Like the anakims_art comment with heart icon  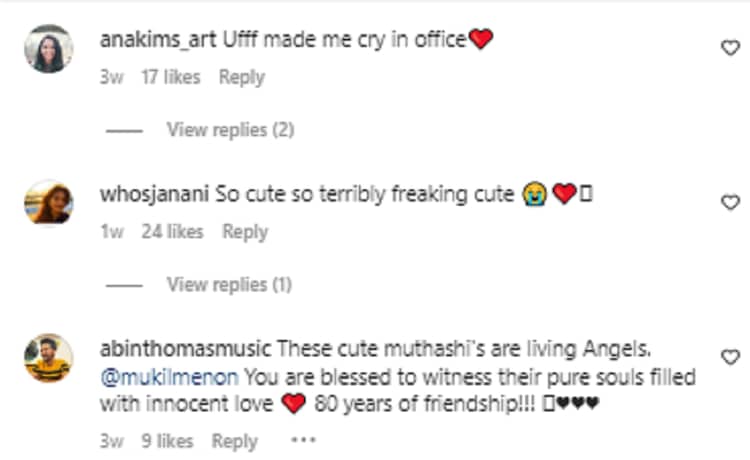point(730,47)
